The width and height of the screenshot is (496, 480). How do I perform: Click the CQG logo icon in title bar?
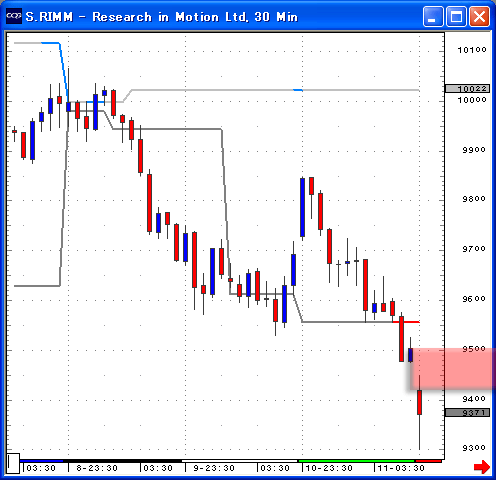14,16
